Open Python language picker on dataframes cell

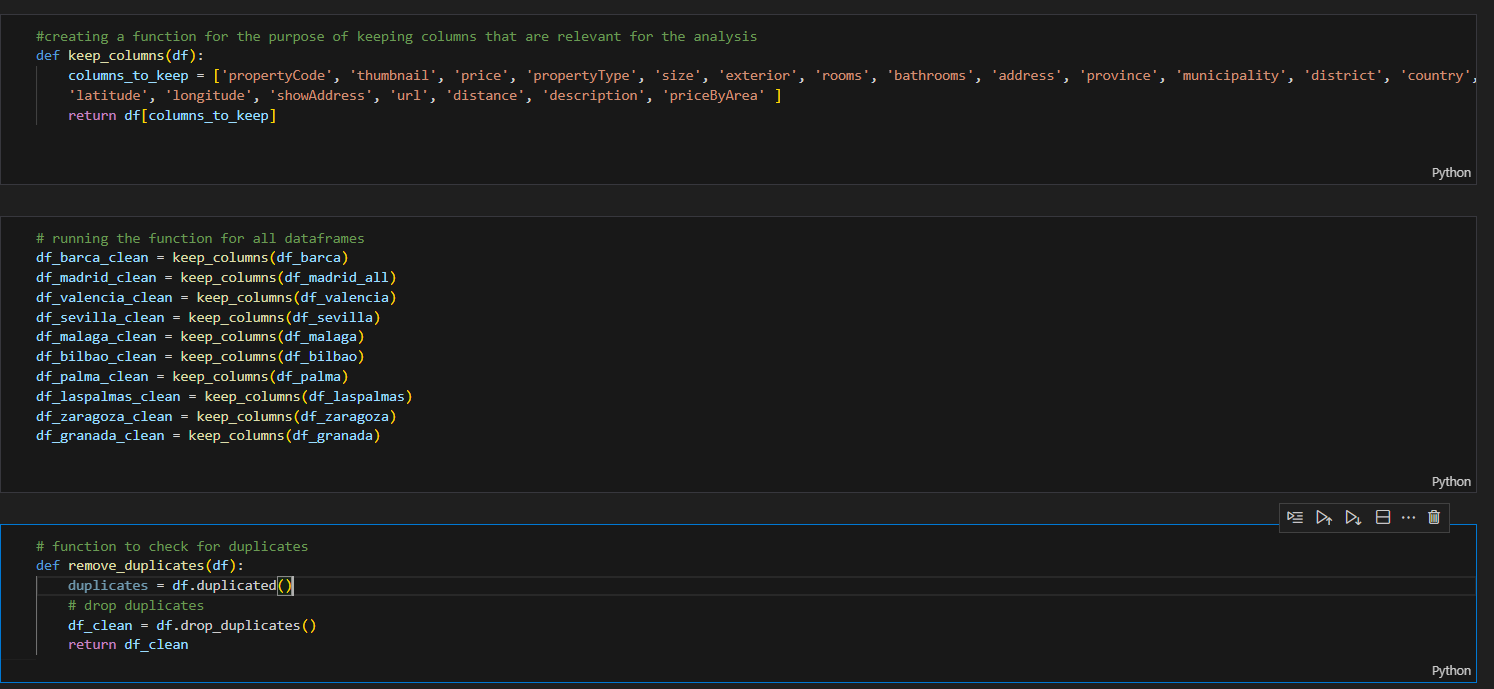(1450, 481)
